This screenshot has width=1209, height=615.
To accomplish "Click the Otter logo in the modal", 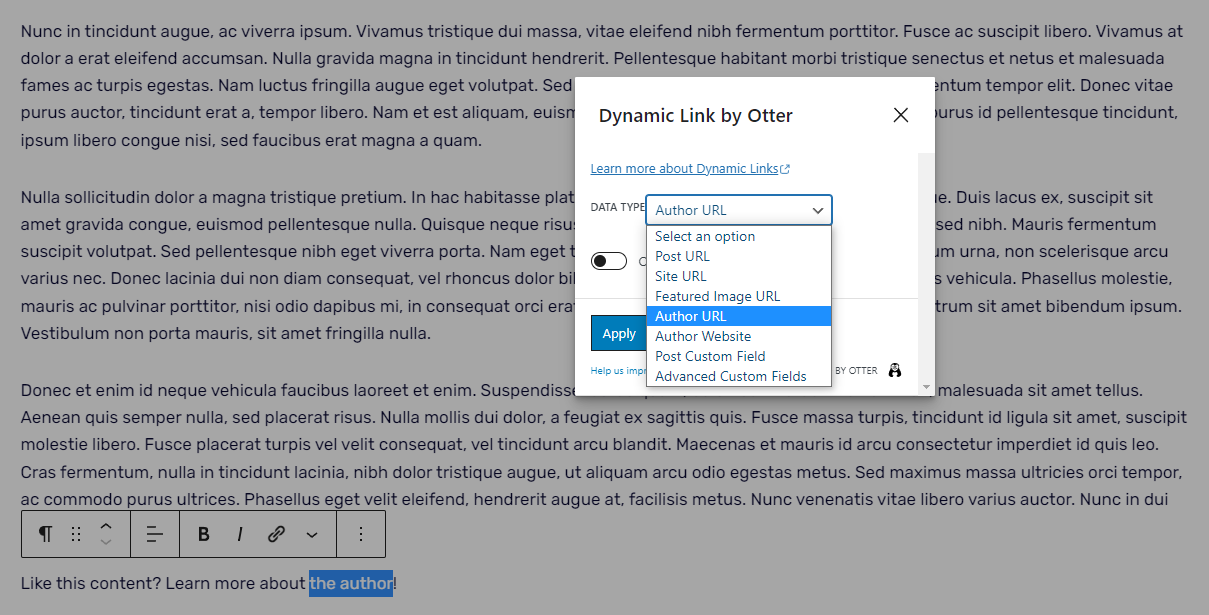I will 895,370.
